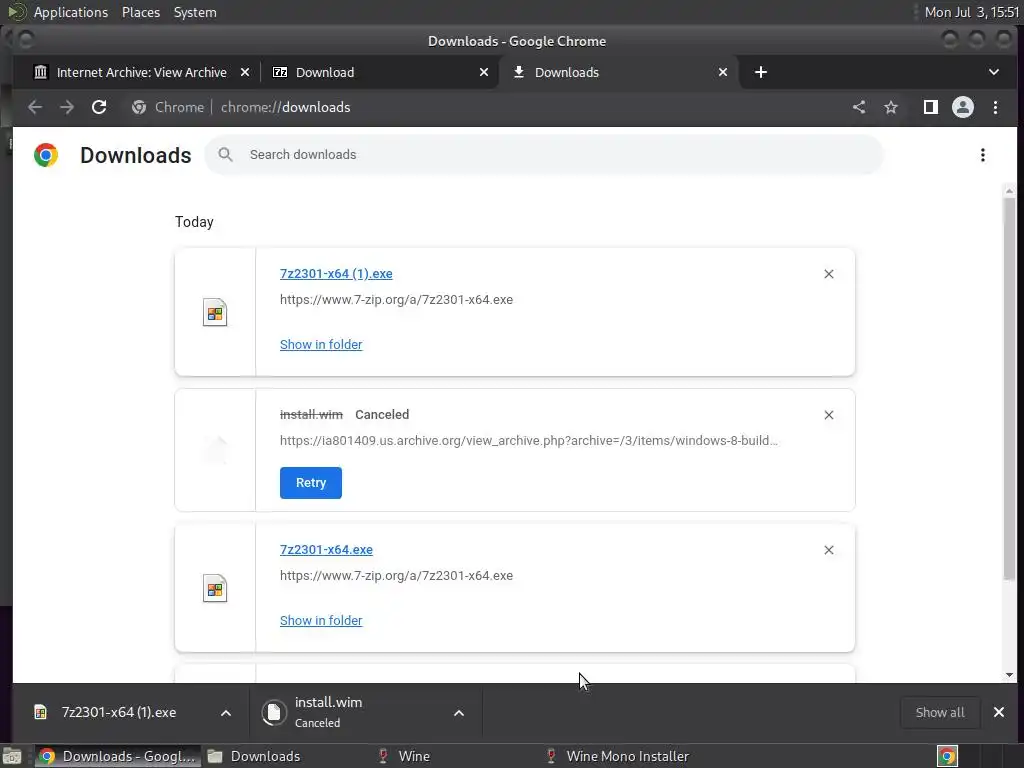This screenshot has width=1024, height=768.
Task: Click file icon of 7z2301-x64 (1).exe entry
Action: pyautogui.click(x=215, y=312)
